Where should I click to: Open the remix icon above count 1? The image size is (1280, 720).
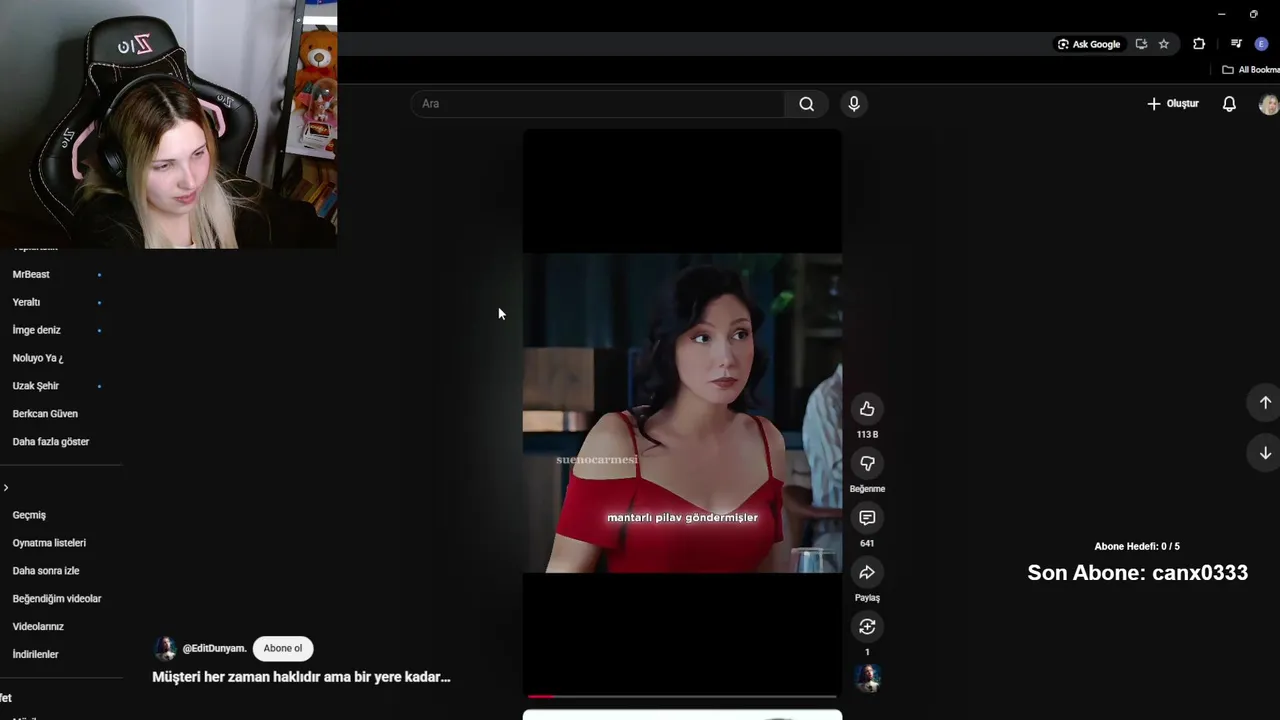(867, 627)
